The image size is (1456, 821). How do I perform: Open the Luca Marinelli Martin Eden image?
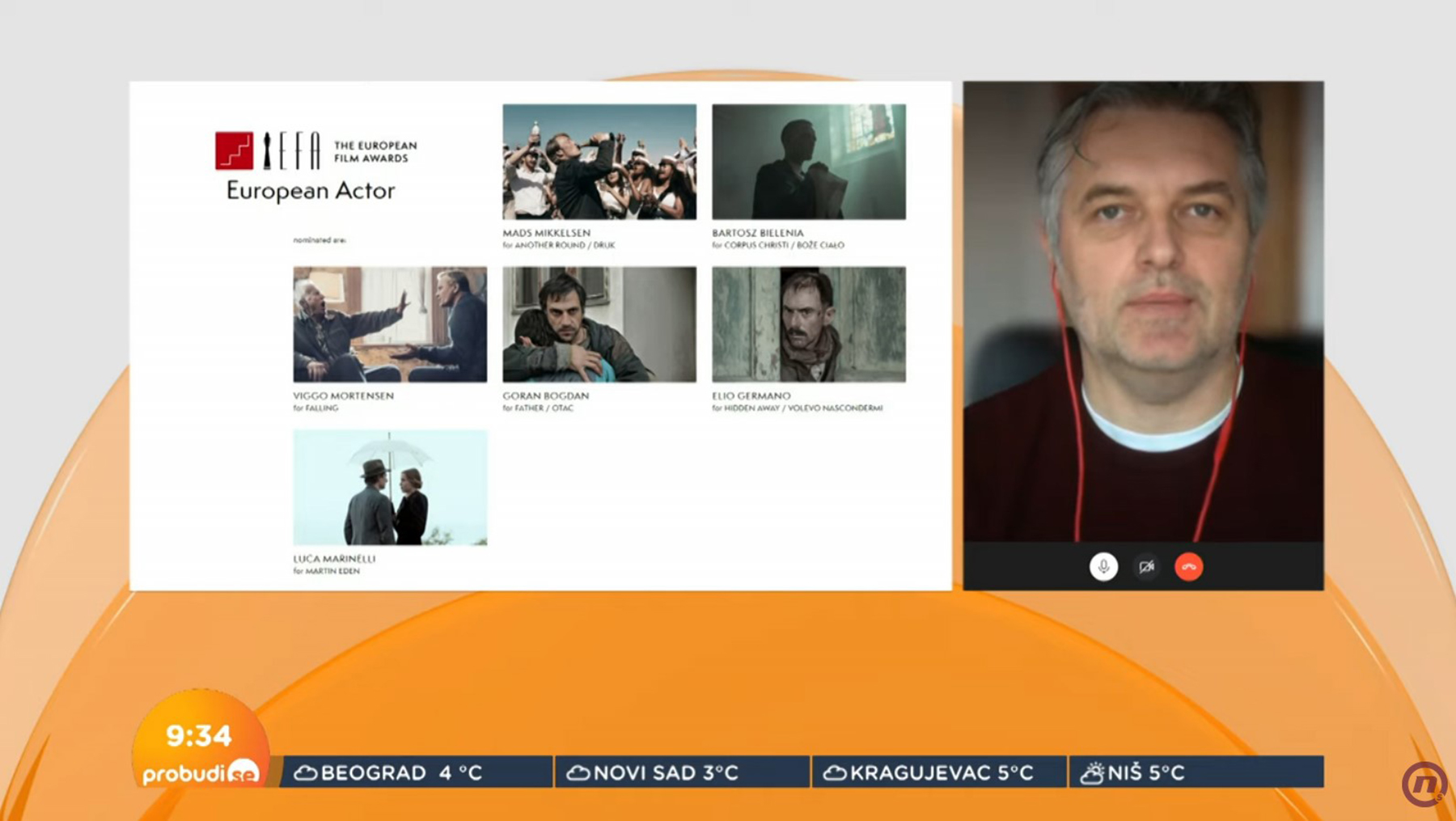pyautogui.click(x=390, y=487)
